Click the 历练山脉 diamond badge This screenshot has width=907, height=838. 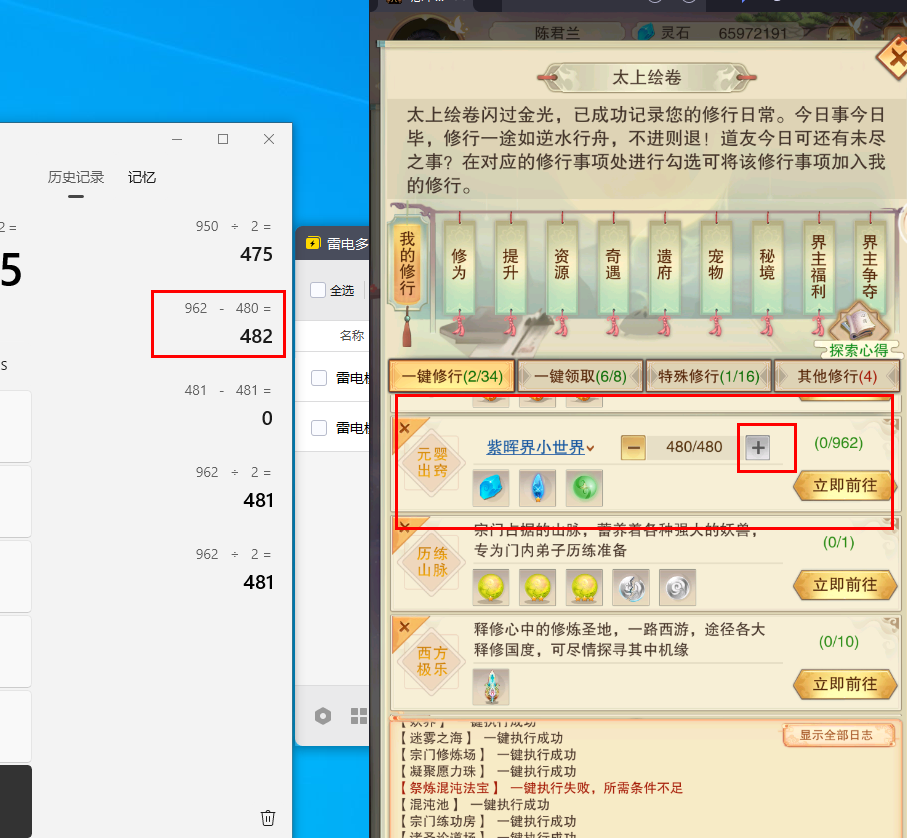[x=432, y=562]
